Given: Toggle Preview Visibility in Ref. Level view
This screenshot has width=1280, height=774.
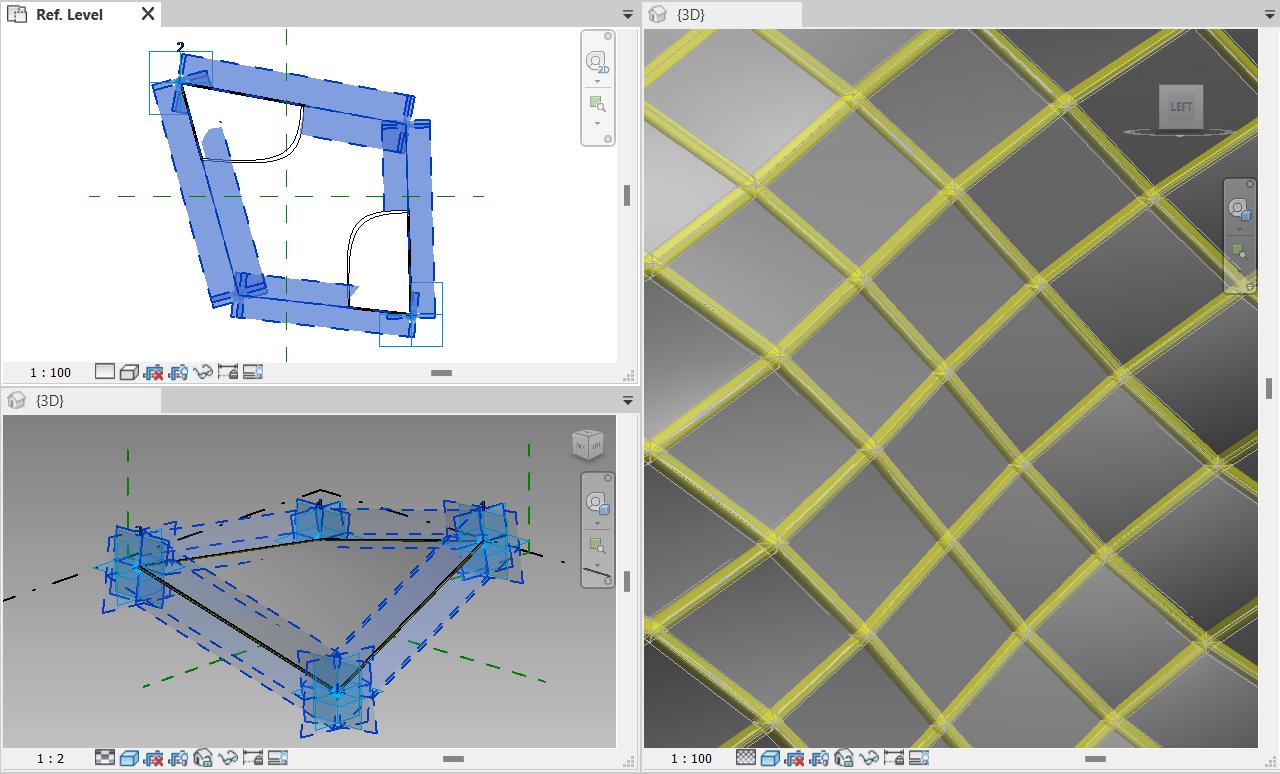Looking at the screenshot, I should [x=253, y=372].
